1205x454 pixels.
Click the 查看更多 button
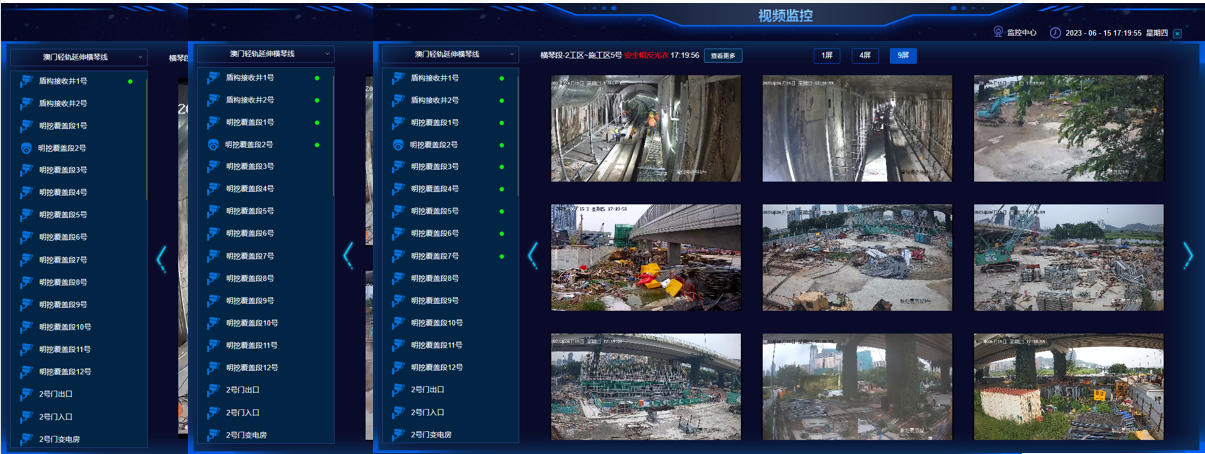pyautogui.click(x=723, y=56)
